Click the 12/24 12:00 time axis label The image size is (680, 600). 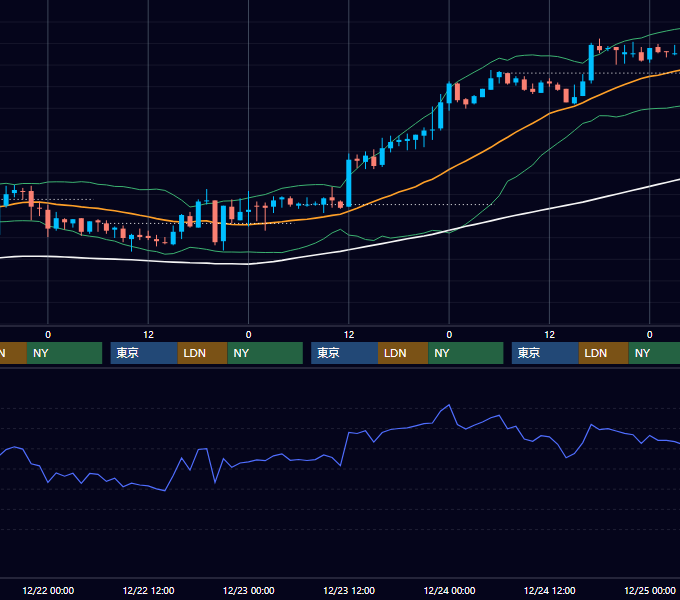[549, 590]
